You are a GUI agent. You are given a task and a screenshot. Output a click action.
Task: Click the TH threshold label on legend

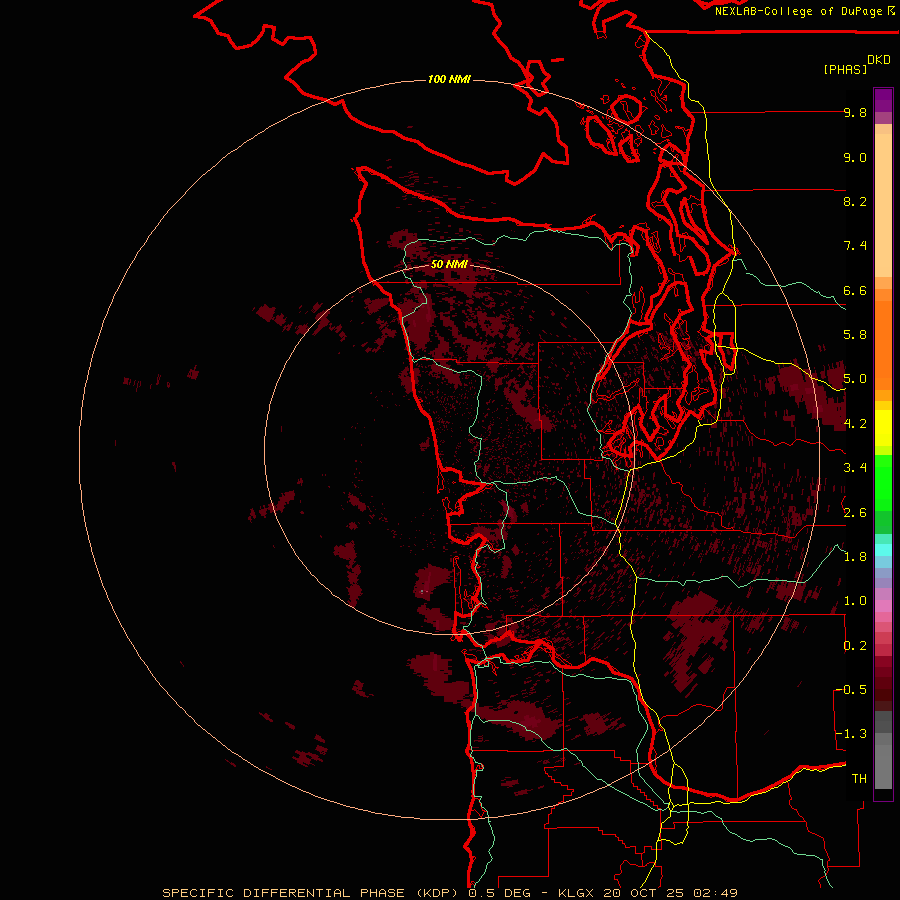point(859,779)
